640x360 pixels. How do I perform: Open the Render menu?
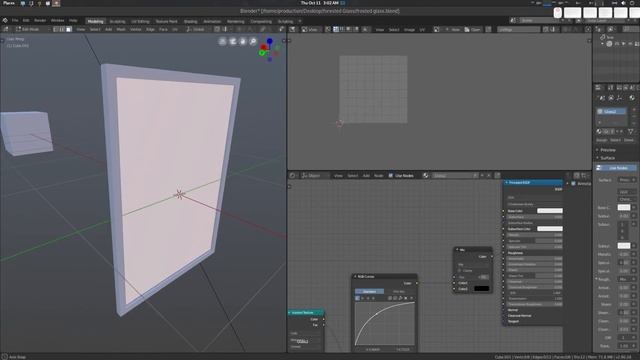click(x=40, y=20)
